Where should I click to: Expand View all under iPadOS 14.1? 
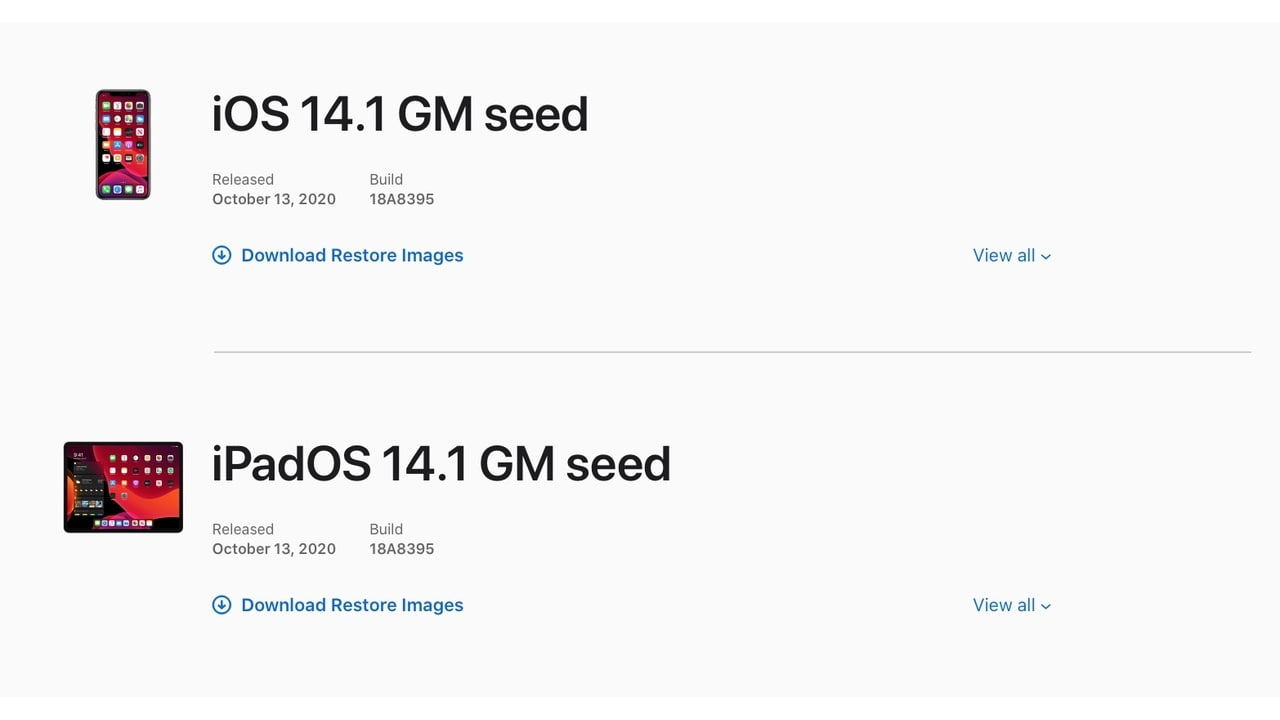click(1004, 605)
